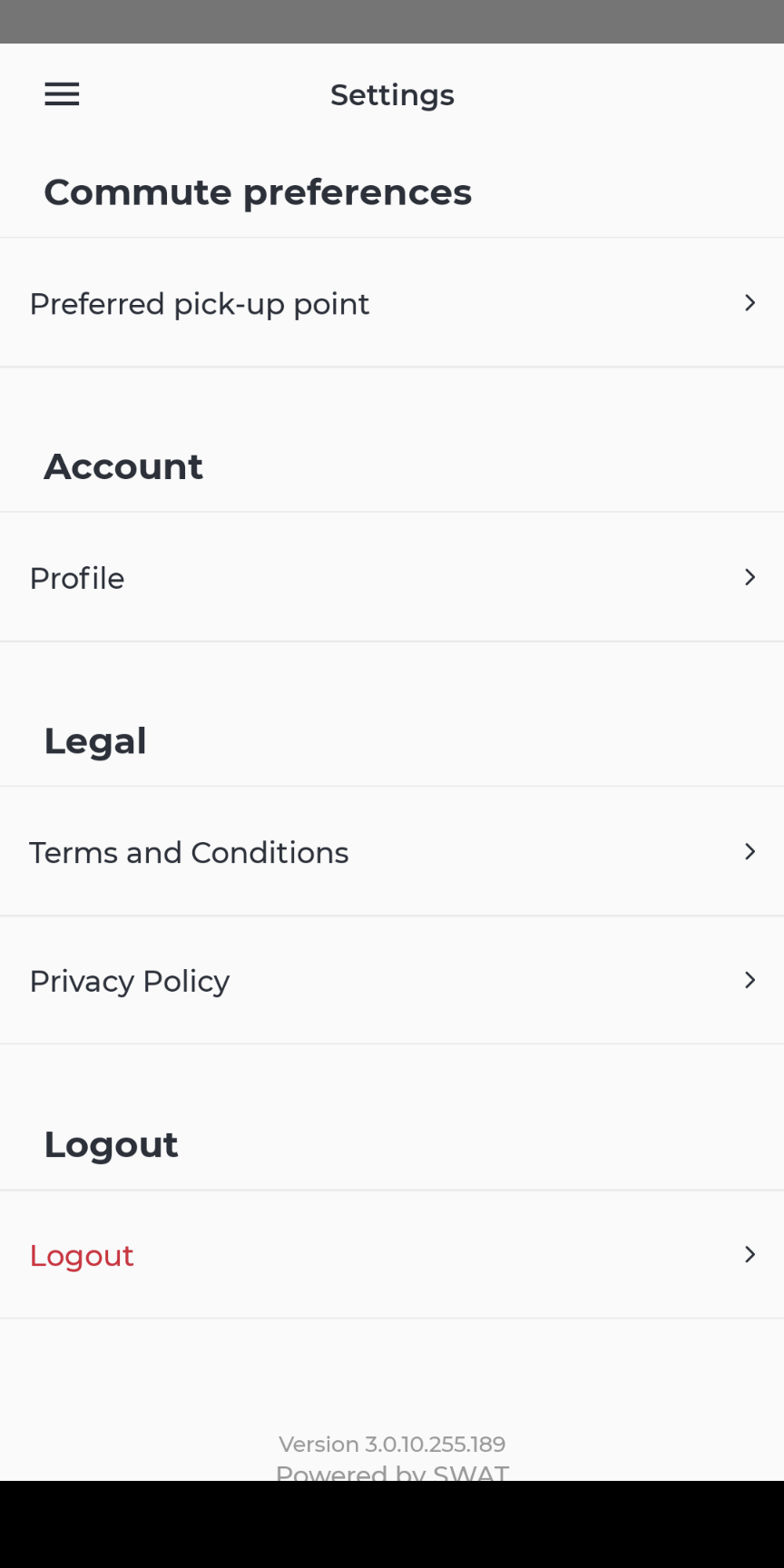
Task: Tap the arrow on the Profile row
Action: pos(750,577)
